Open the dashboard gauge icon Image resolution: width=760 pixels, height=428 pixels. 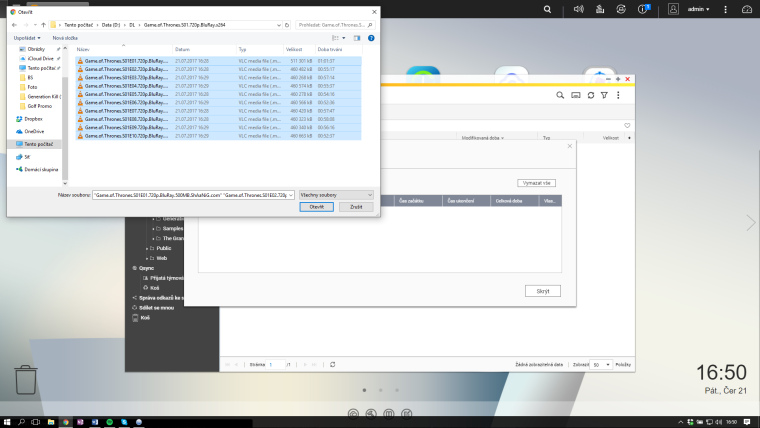tap(746, 8)
